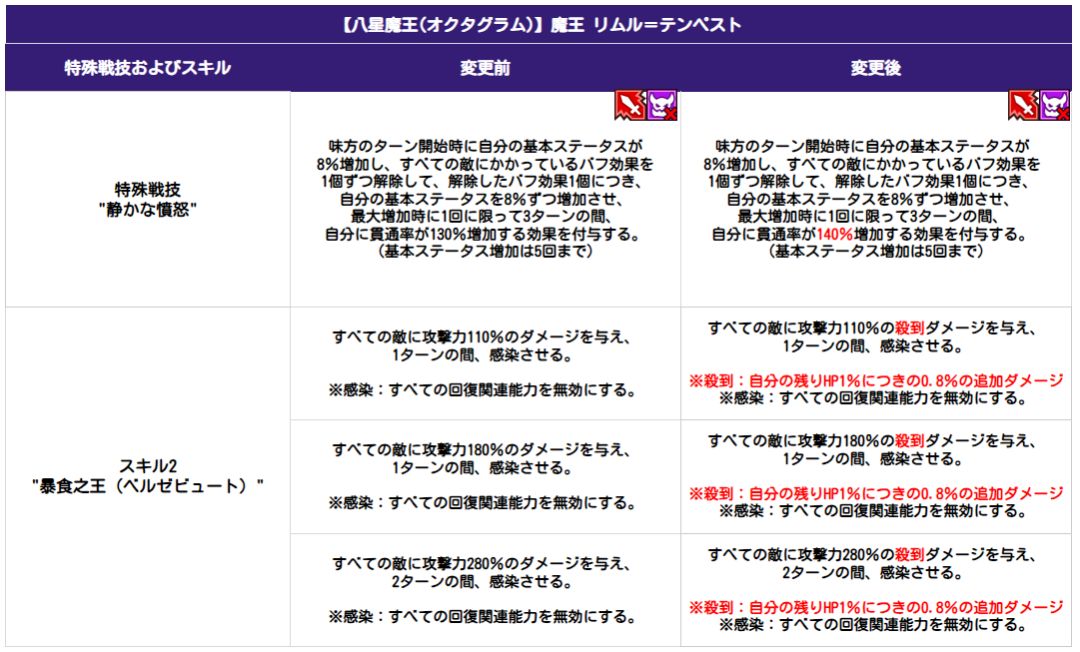Click 変更前 ※感染 note in the 180% row
This screenshot has height=652, width=1080.
click(x=482, y=503)
